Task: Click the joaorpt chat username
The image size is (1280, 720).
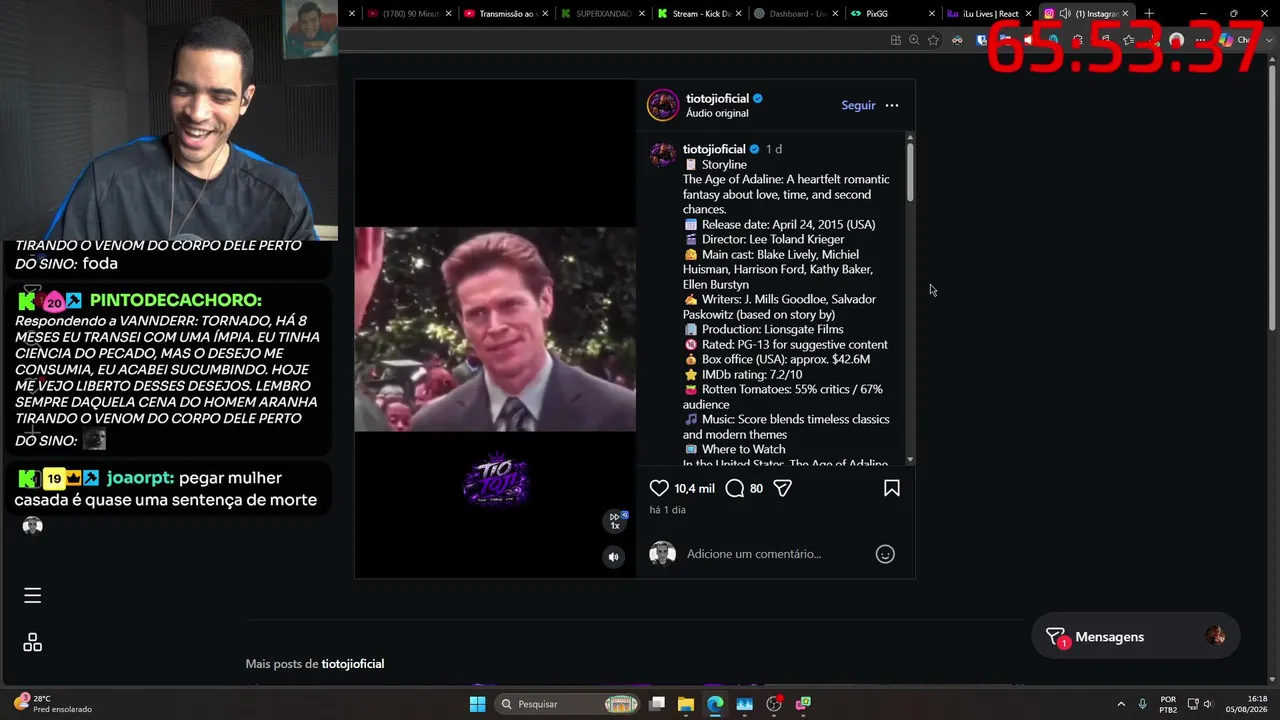Action: coord(141,478)
